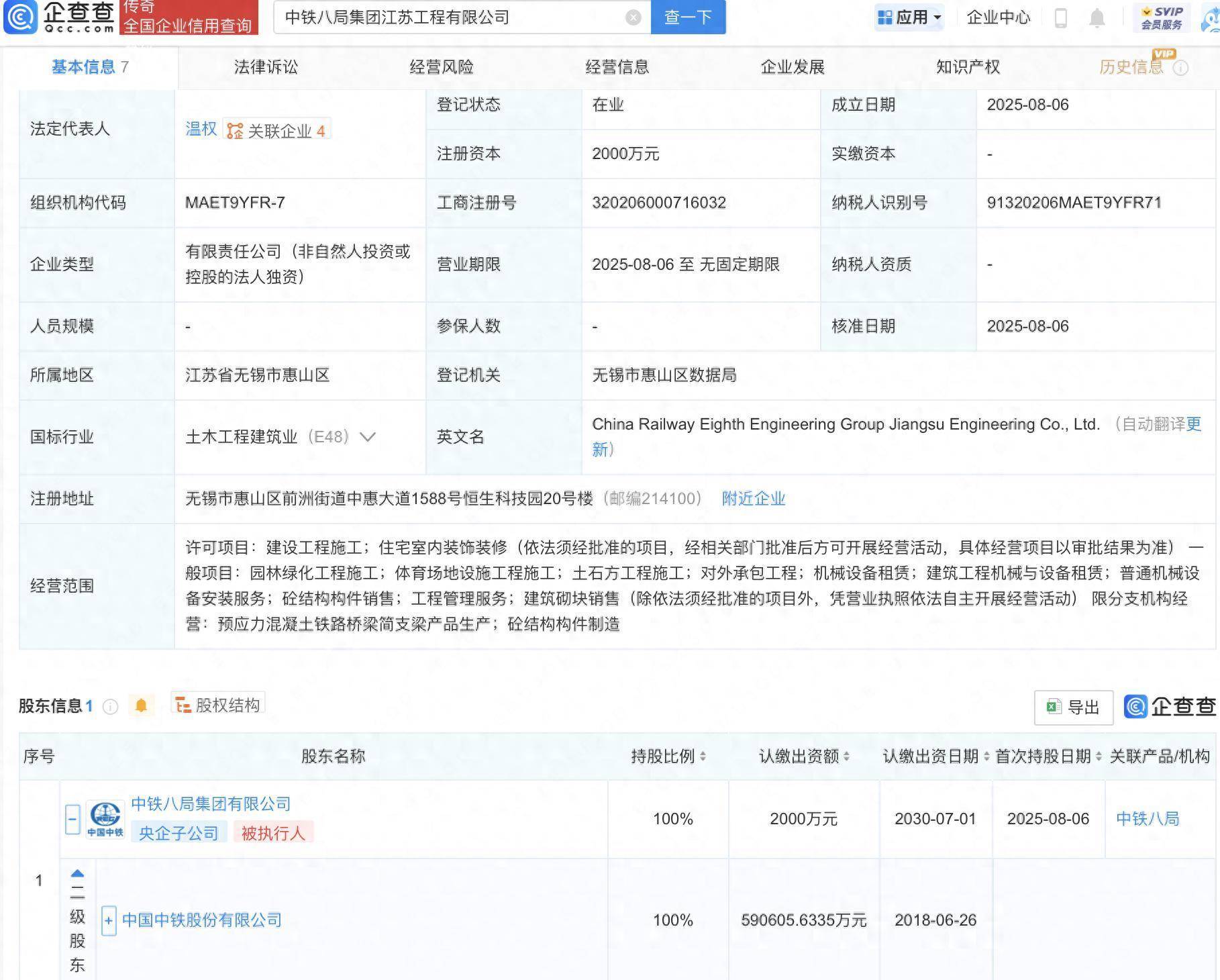
Task: Click the Excel icon on the 导出 button
Action: pyautogui.click(x=1052, y=707)
